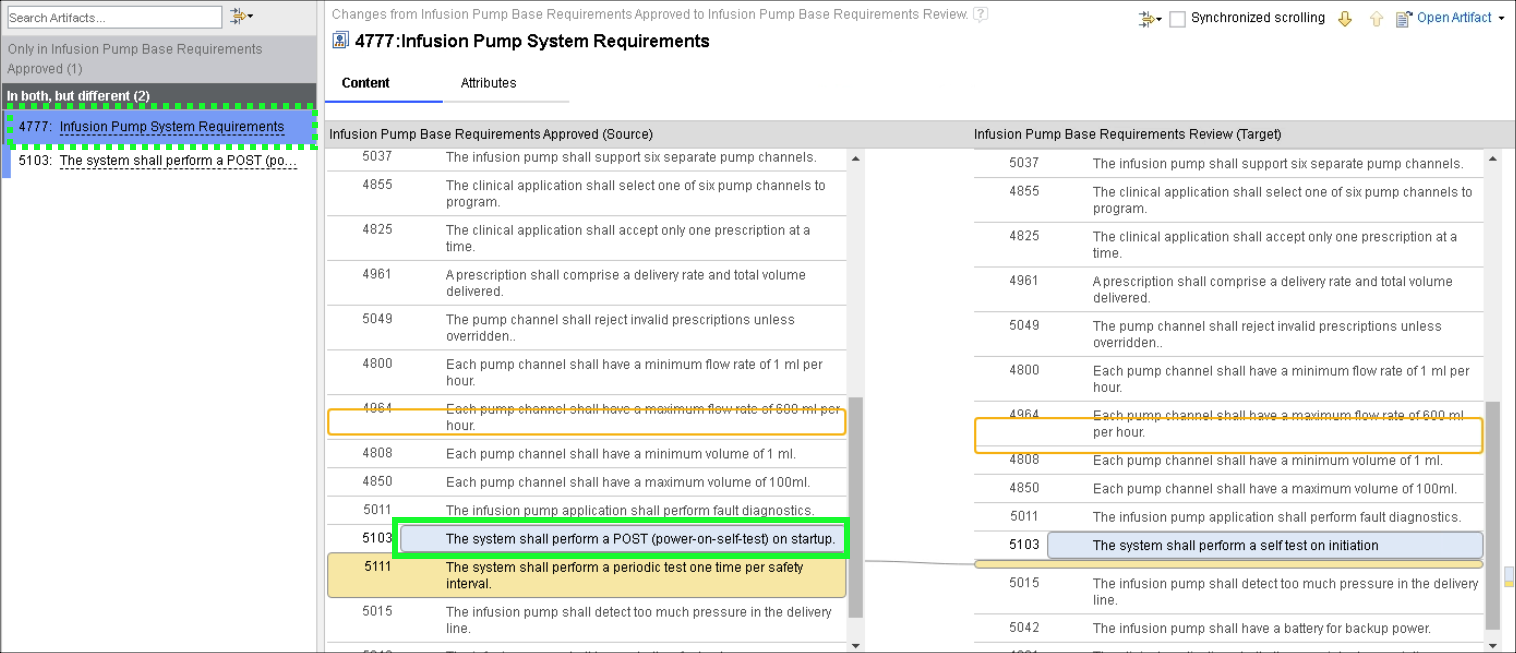Screen dimensions: 1516x653
Task: Click the module icon beside the 4777 title
Action: [340, 41]
